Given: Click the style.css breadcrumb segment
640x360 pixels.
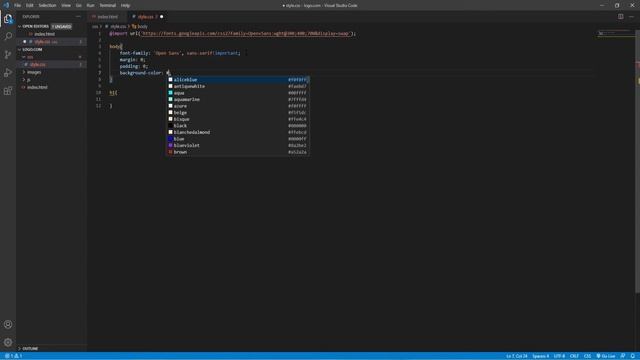Looking at the screenshot, I should [x=118, y=27].
